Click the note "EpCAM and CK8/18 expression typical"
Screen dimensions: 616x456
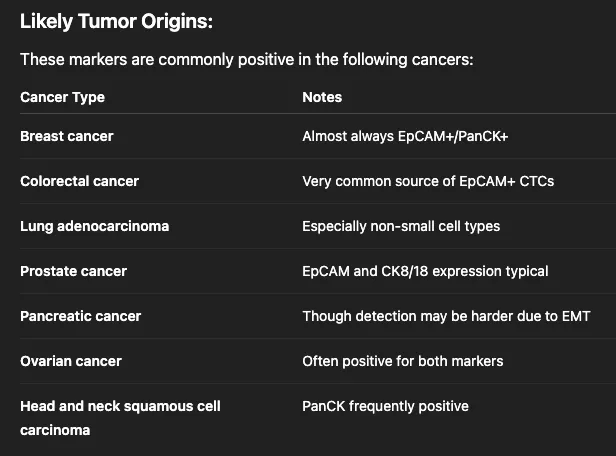pyautogui.click(x=425, y=271)
